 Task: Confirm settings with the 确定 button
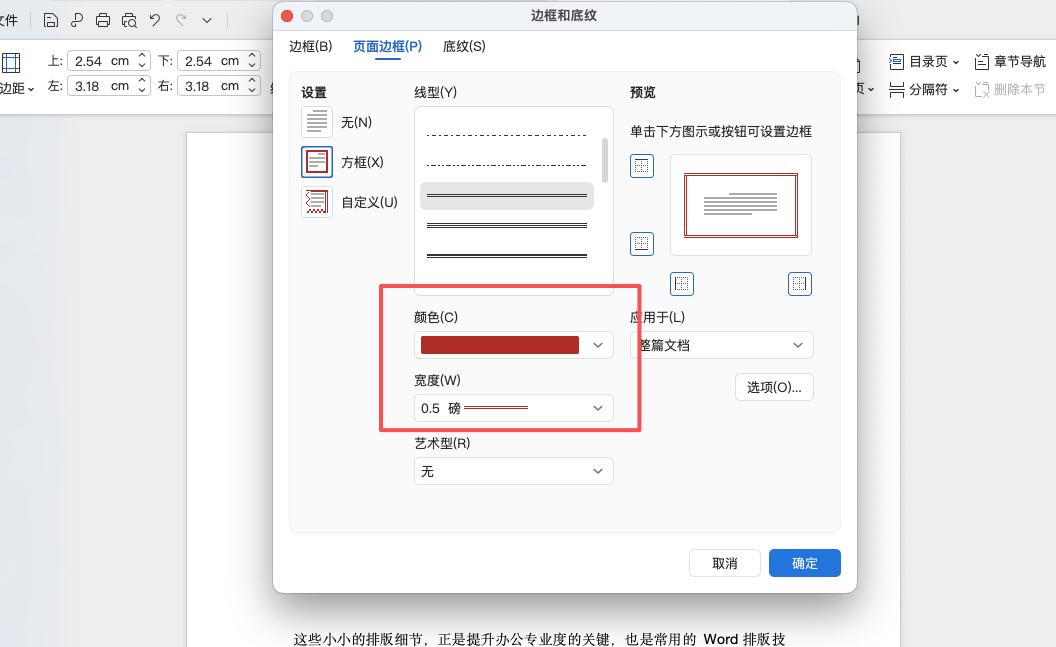click(x=804, y=562)
